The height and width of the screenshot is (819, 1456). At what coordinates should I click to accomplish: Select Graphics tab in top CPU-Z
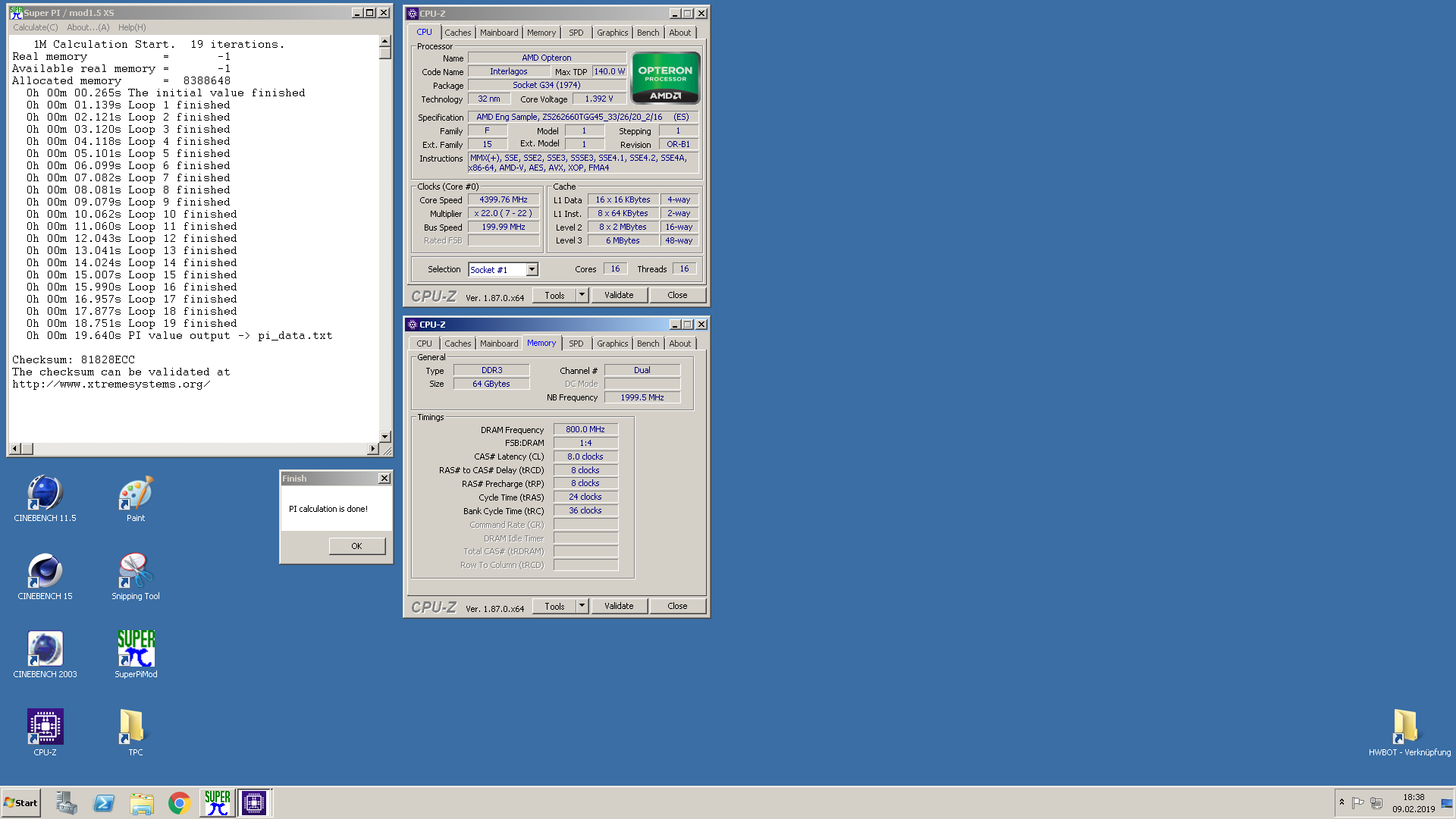612,33
